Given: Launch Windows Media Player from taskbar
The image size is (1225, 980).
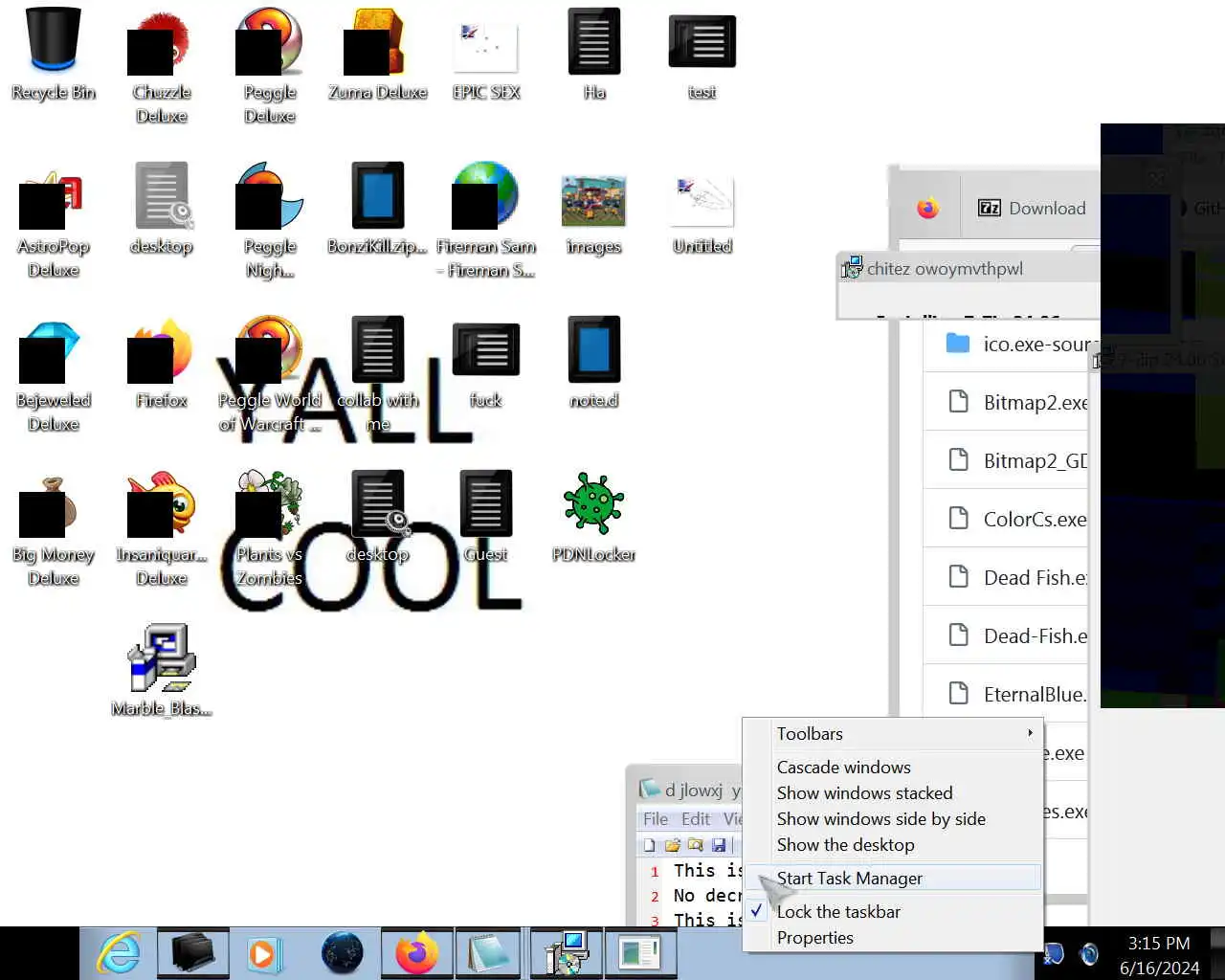Looking at the screenshot, I should (264, 953).
